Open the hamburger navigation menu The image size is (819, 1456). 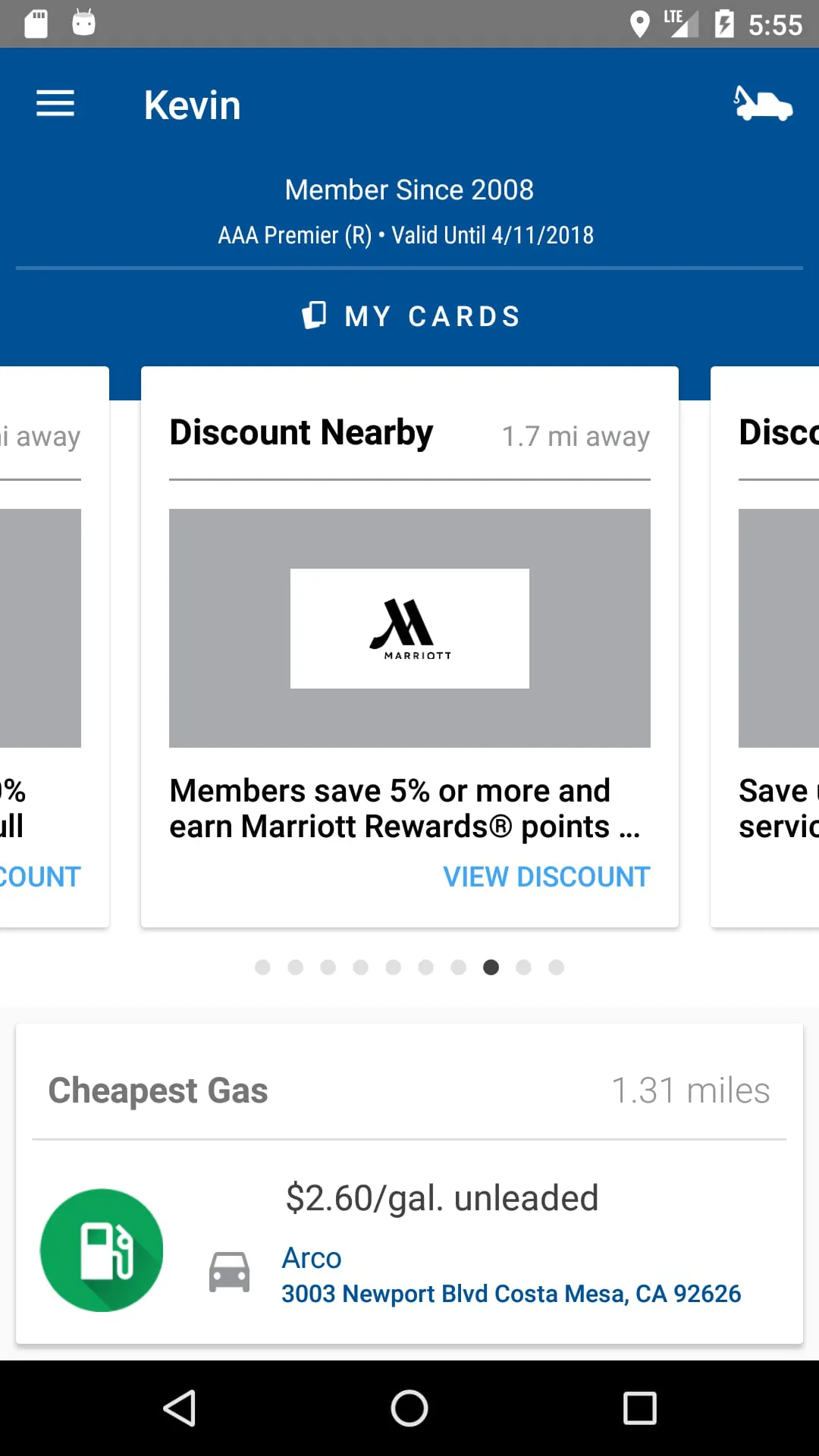pyautogui.click(x=55, y=104)
